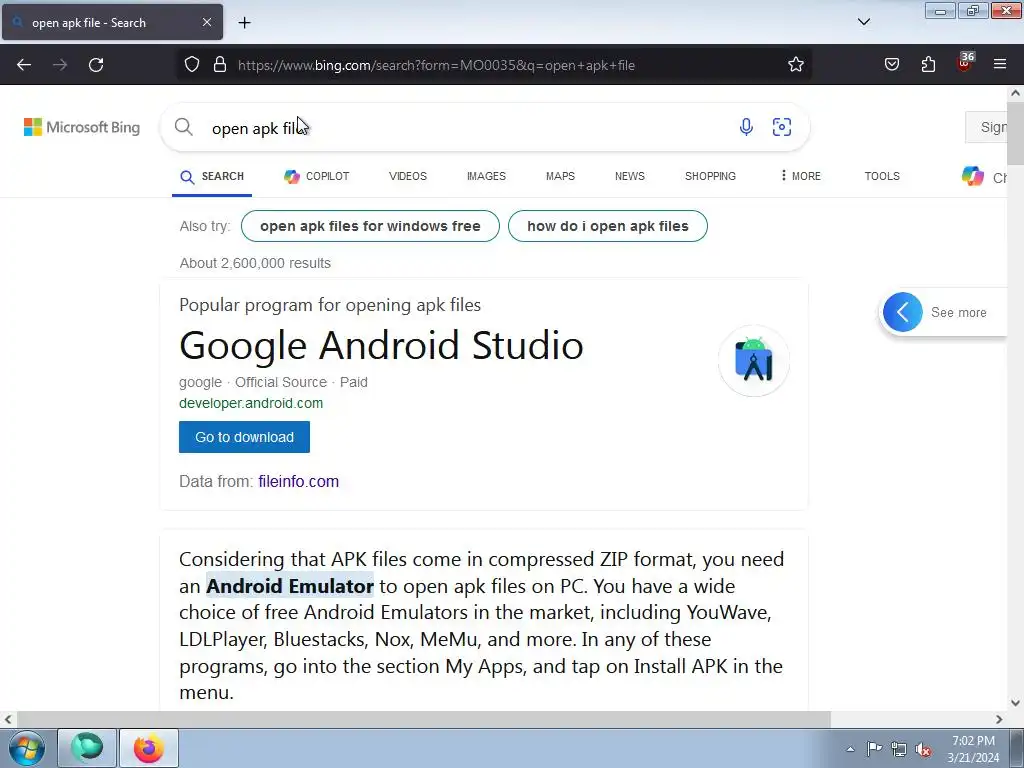
Task: Click the Go to download button
Action: point(244,437)
